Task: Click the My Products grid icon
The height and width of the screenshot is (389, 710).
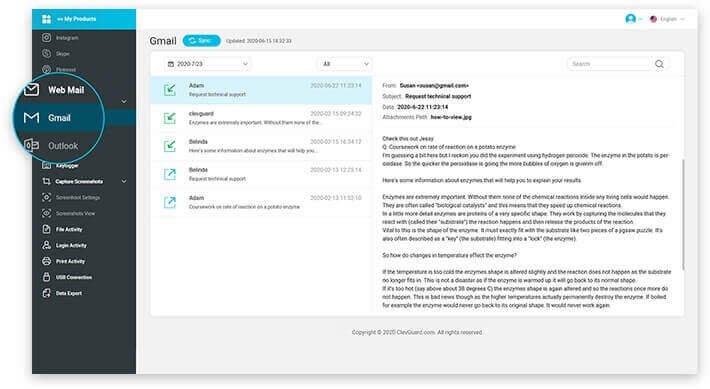Action: pos(47,19)
